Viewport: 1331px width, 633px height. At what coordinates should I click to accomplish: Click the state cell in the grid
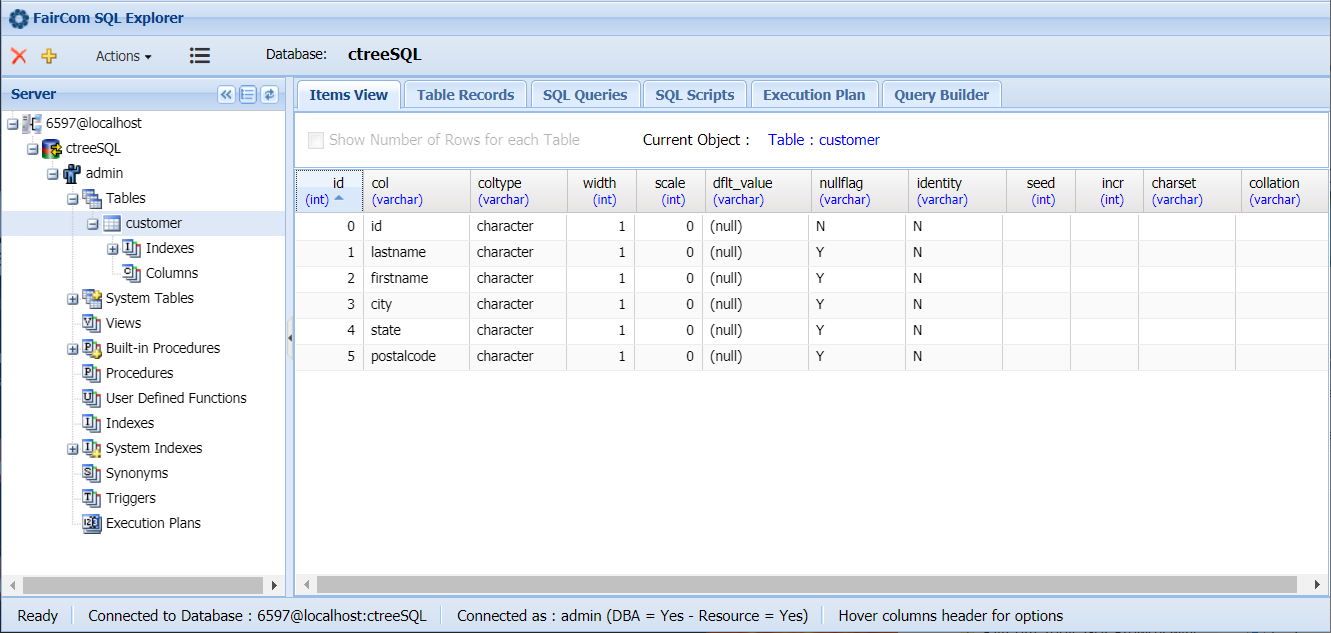416,330
